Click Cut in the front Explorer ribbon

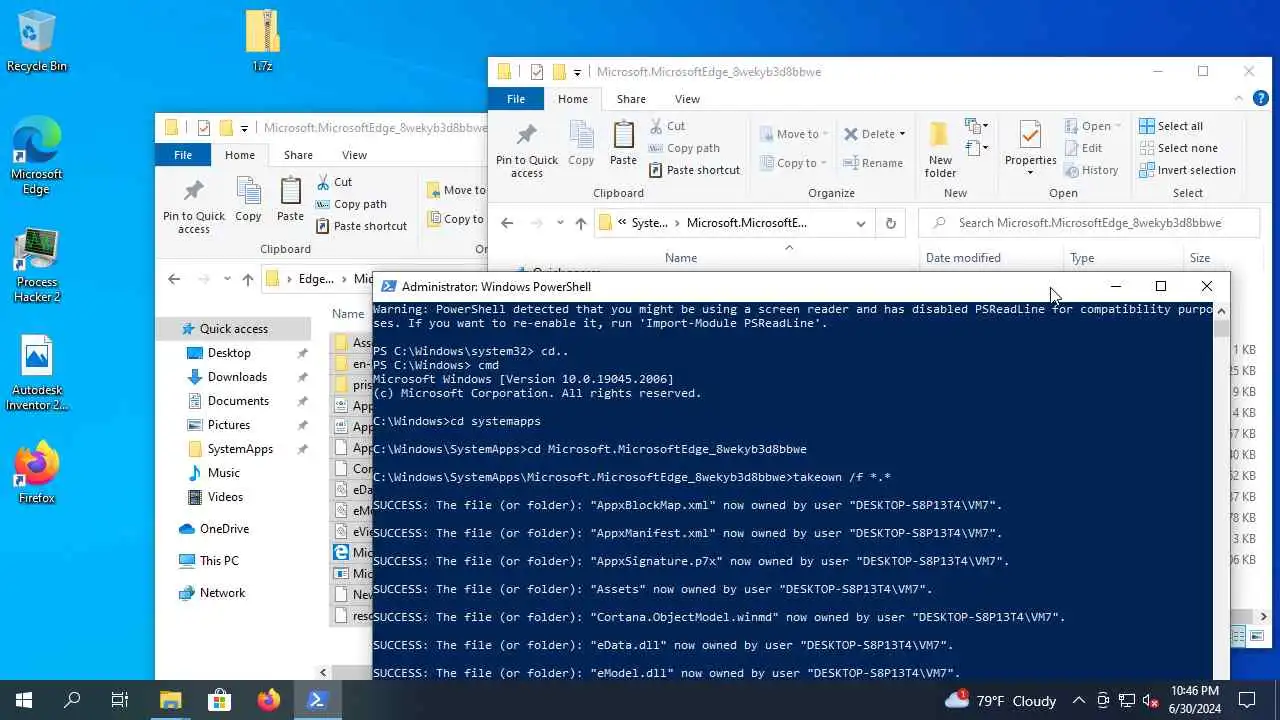click(667, 126)
